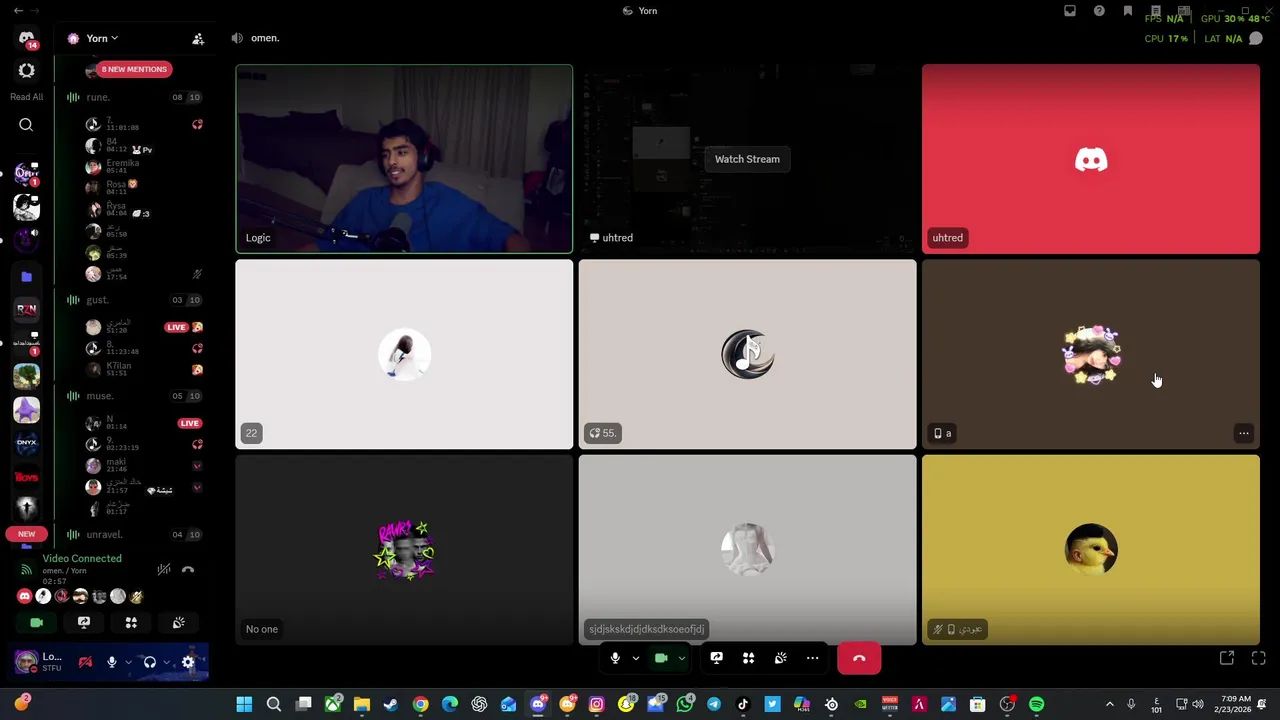The width and height of the screenshot is (1280, 720).
Task: Open more options ellipsis in call bar
Action: click(812, 658)
